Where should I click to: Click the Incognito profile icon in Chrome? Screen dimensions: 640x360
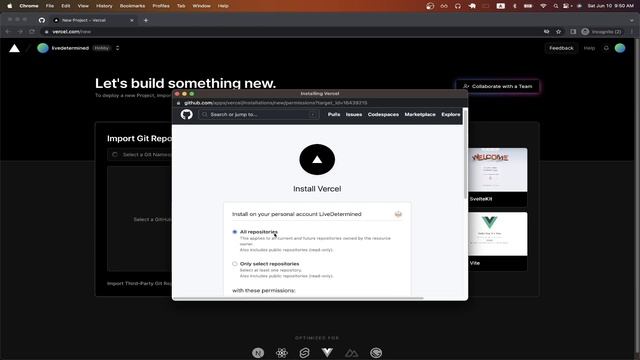[x=585, y=31]
